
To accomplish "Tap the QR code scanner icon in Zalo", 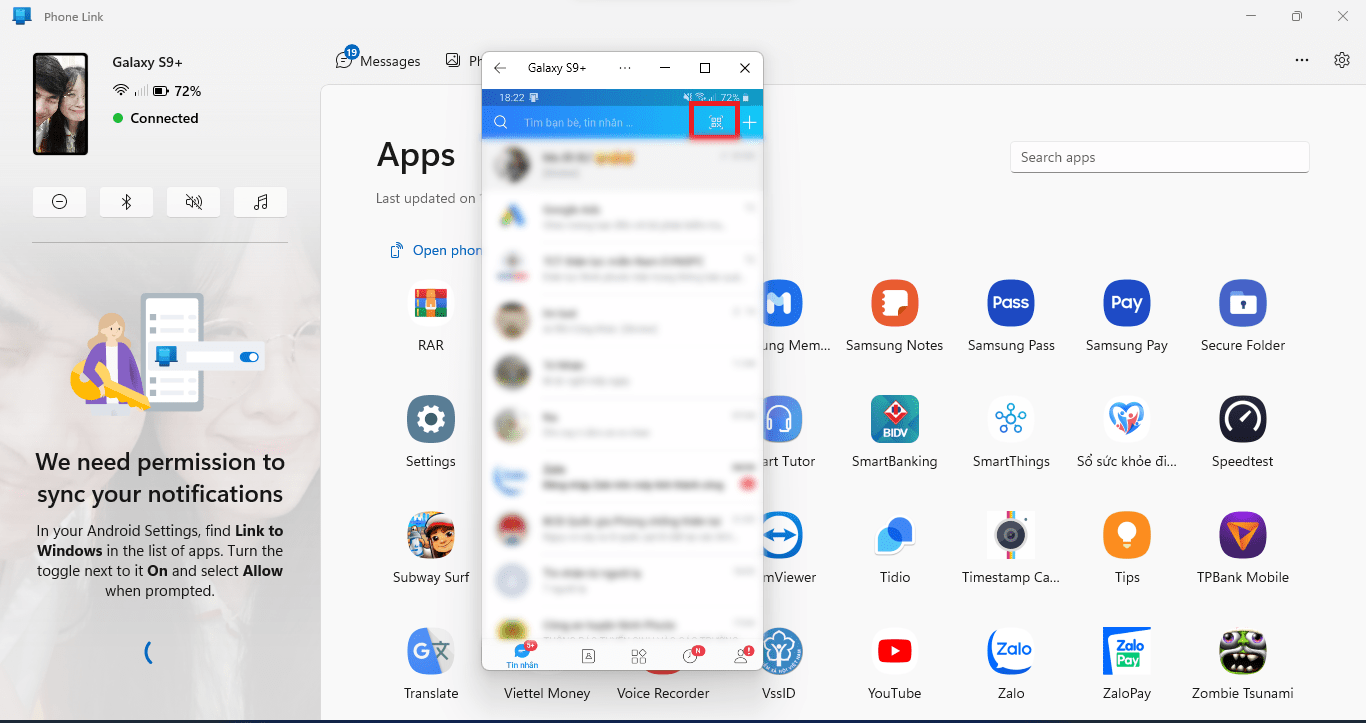I will (716, 122).
